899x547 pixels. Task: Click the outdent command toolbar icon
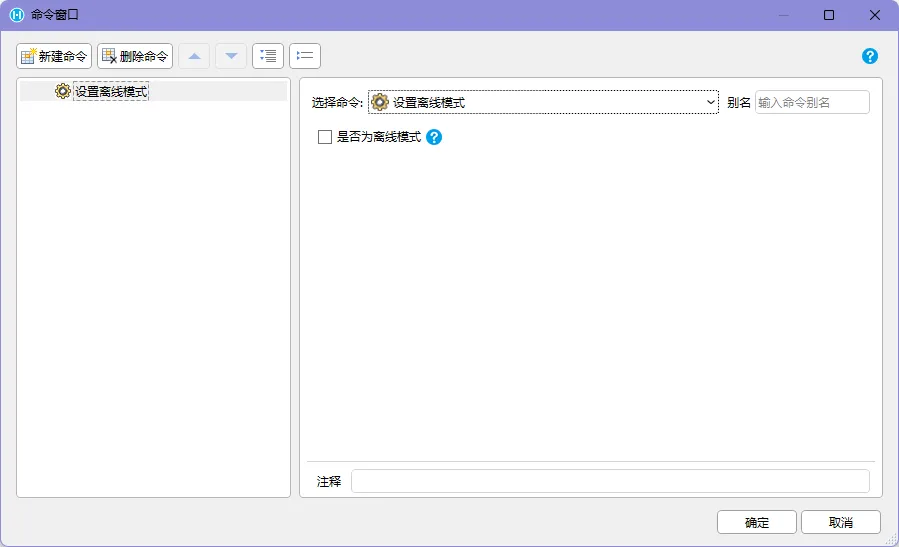pos(305,56)
